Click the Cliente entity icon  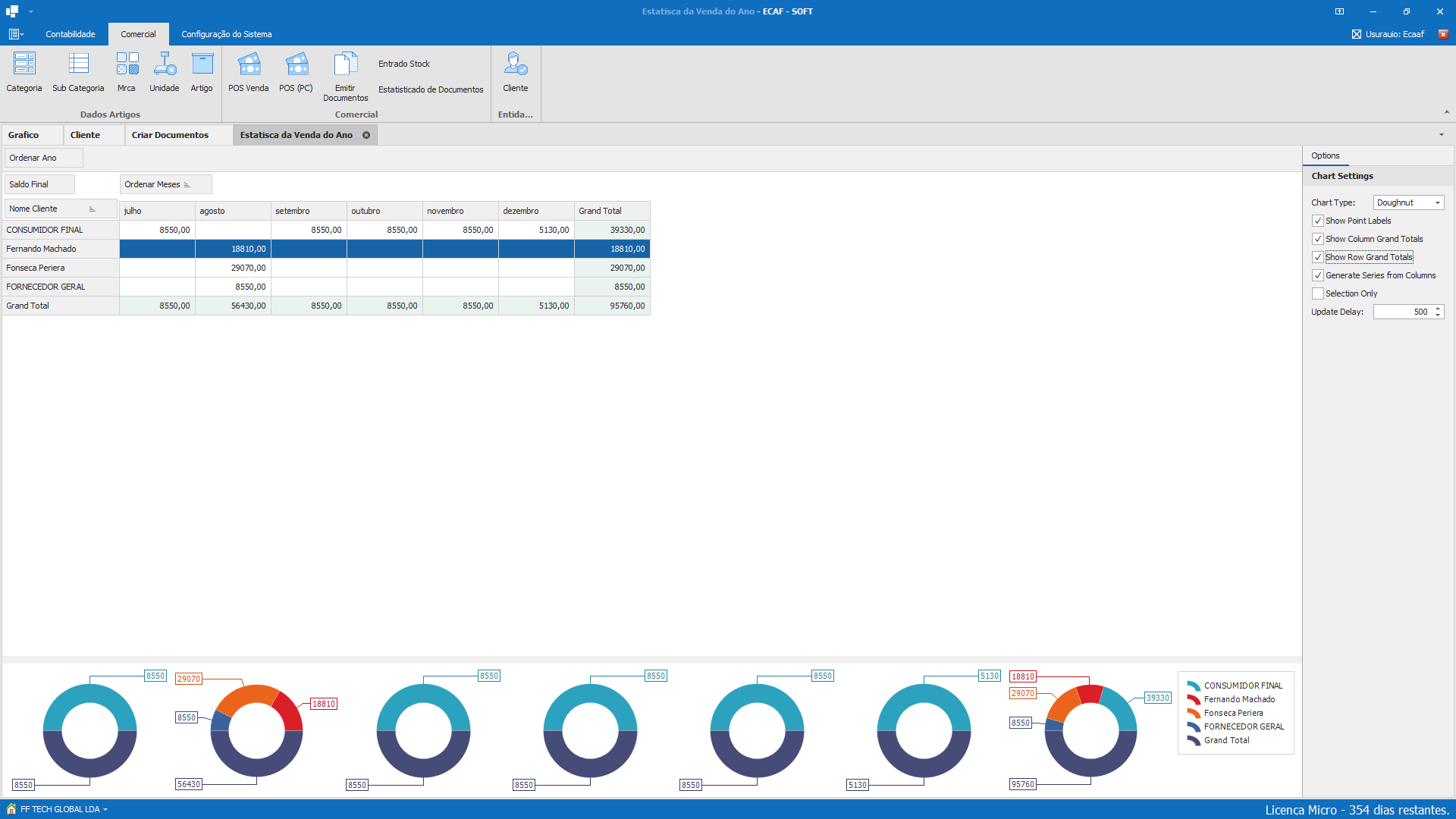516,64
